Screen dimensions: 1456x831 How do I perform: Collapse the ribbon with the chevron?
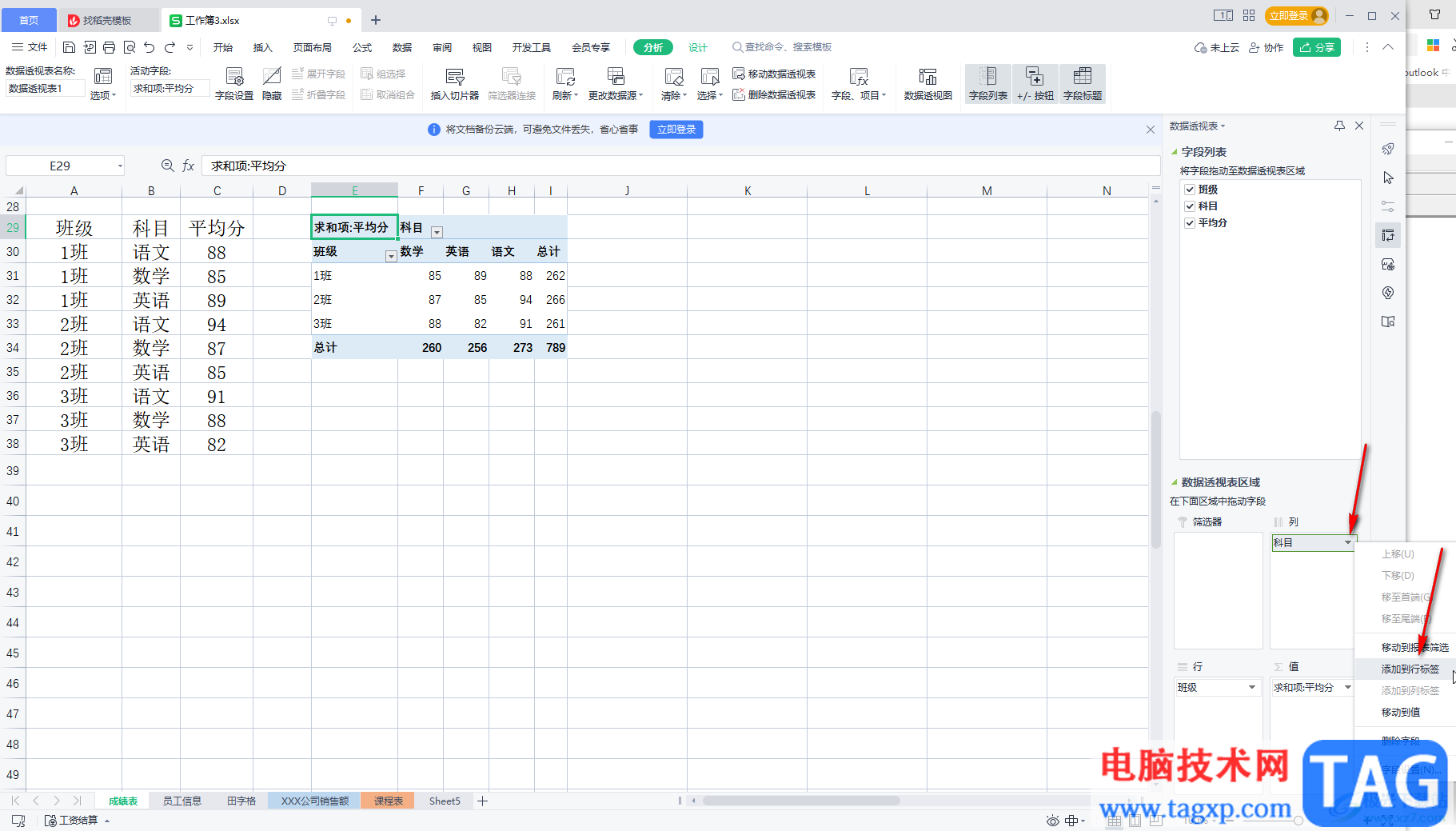tap(1388, 47)
